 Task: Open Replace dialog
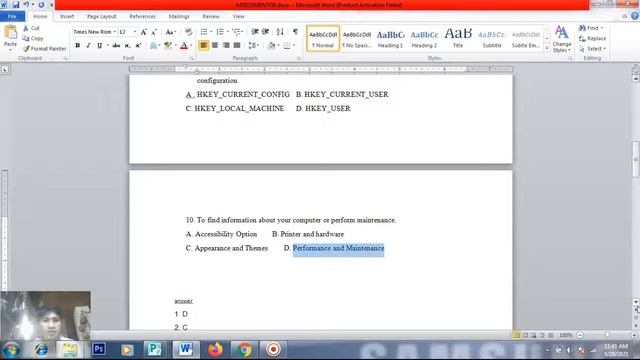click(592, 38)
